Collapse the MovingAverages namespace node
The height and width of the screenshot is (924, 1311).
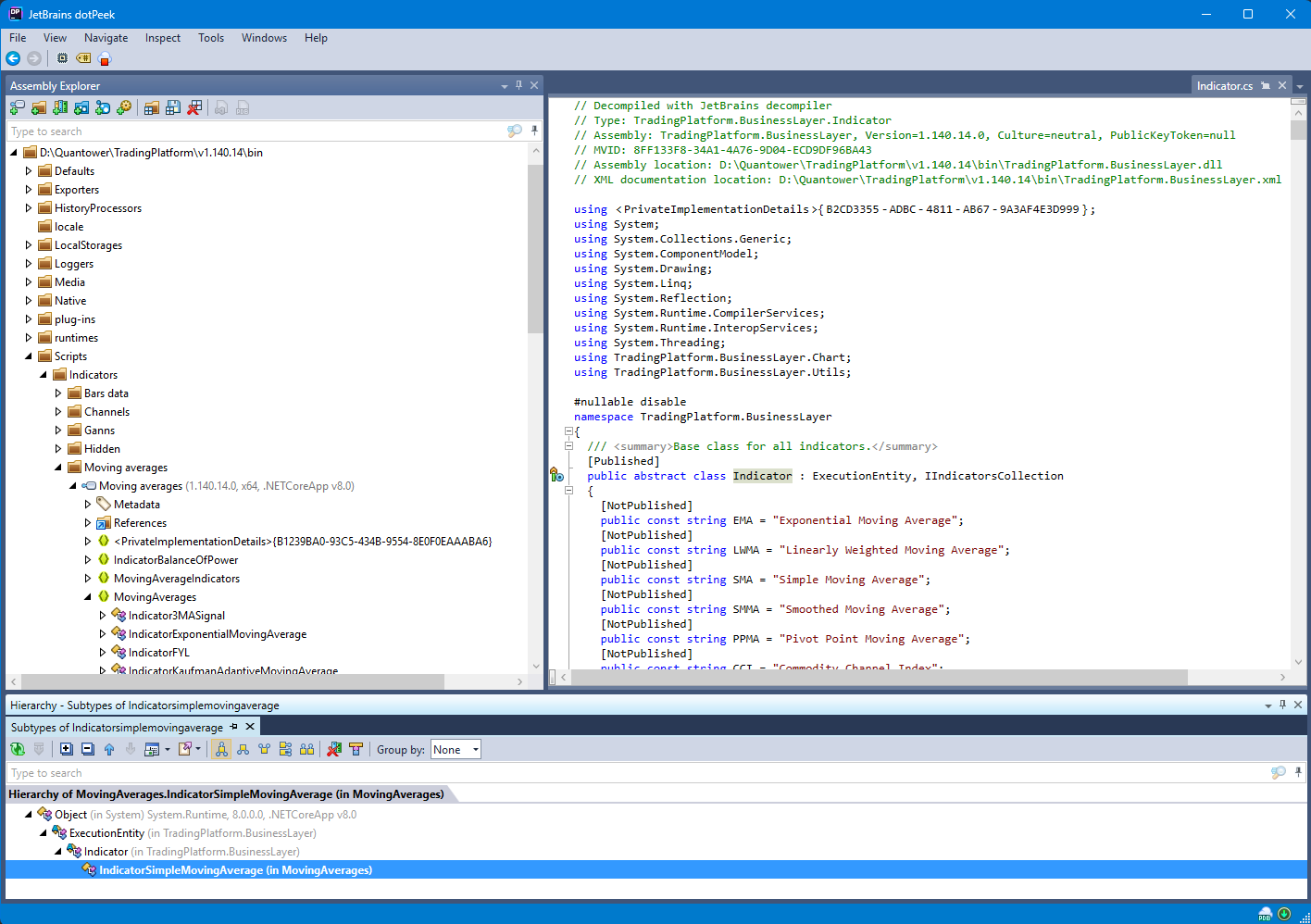(88, 597)
